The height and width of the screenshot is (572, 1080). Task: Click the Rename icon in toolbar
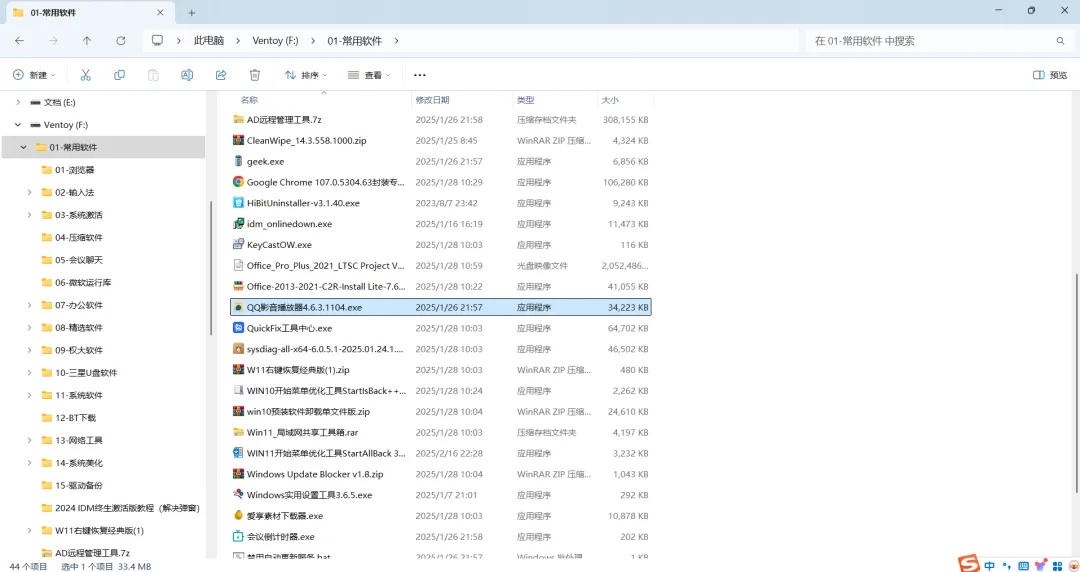coord(187,75)
